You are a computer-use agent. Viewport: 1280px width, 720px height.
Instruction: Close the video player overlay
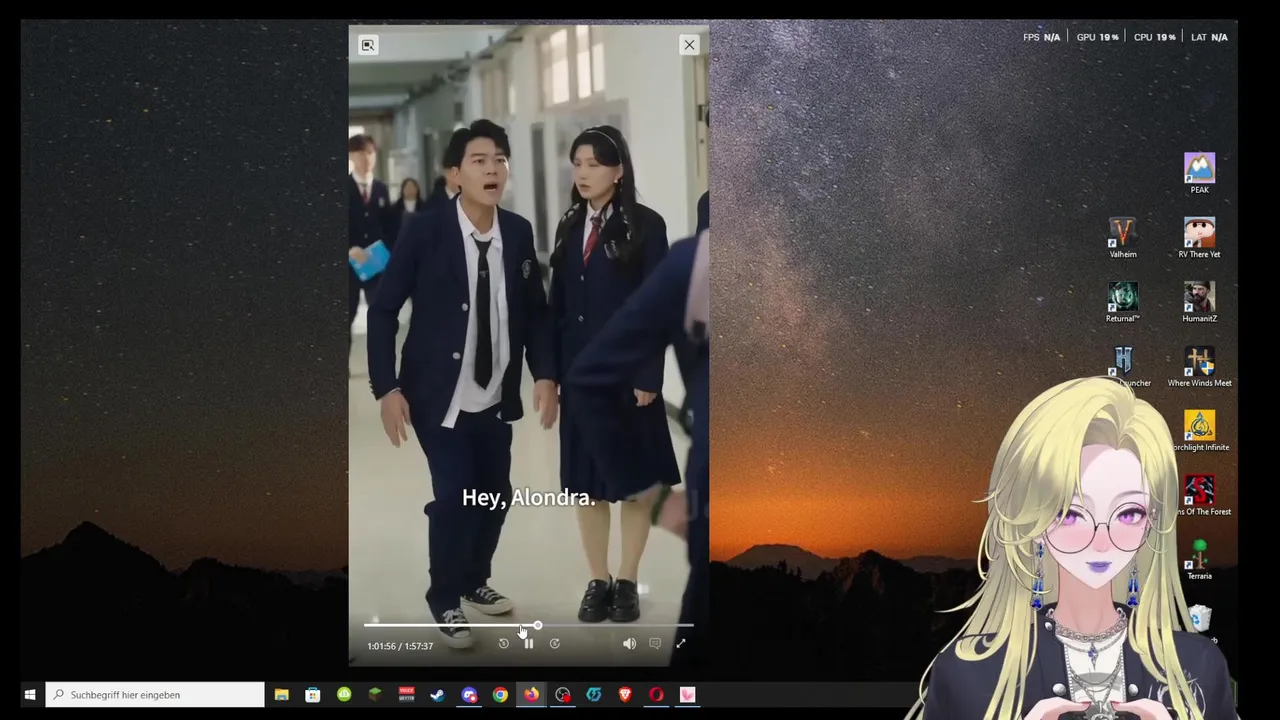[x=689, y=45]
